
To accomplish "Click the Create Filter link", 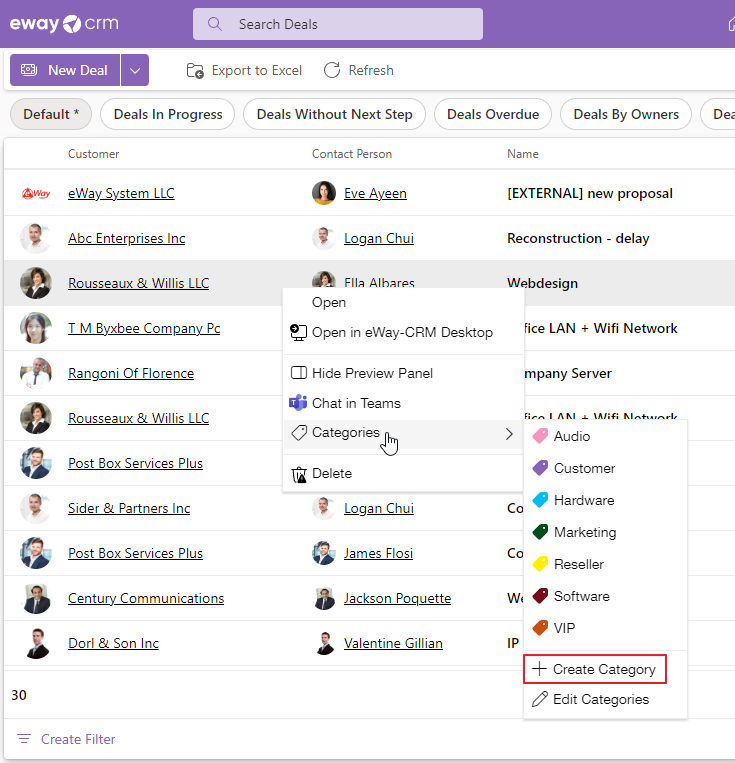I will pos(78,740).
